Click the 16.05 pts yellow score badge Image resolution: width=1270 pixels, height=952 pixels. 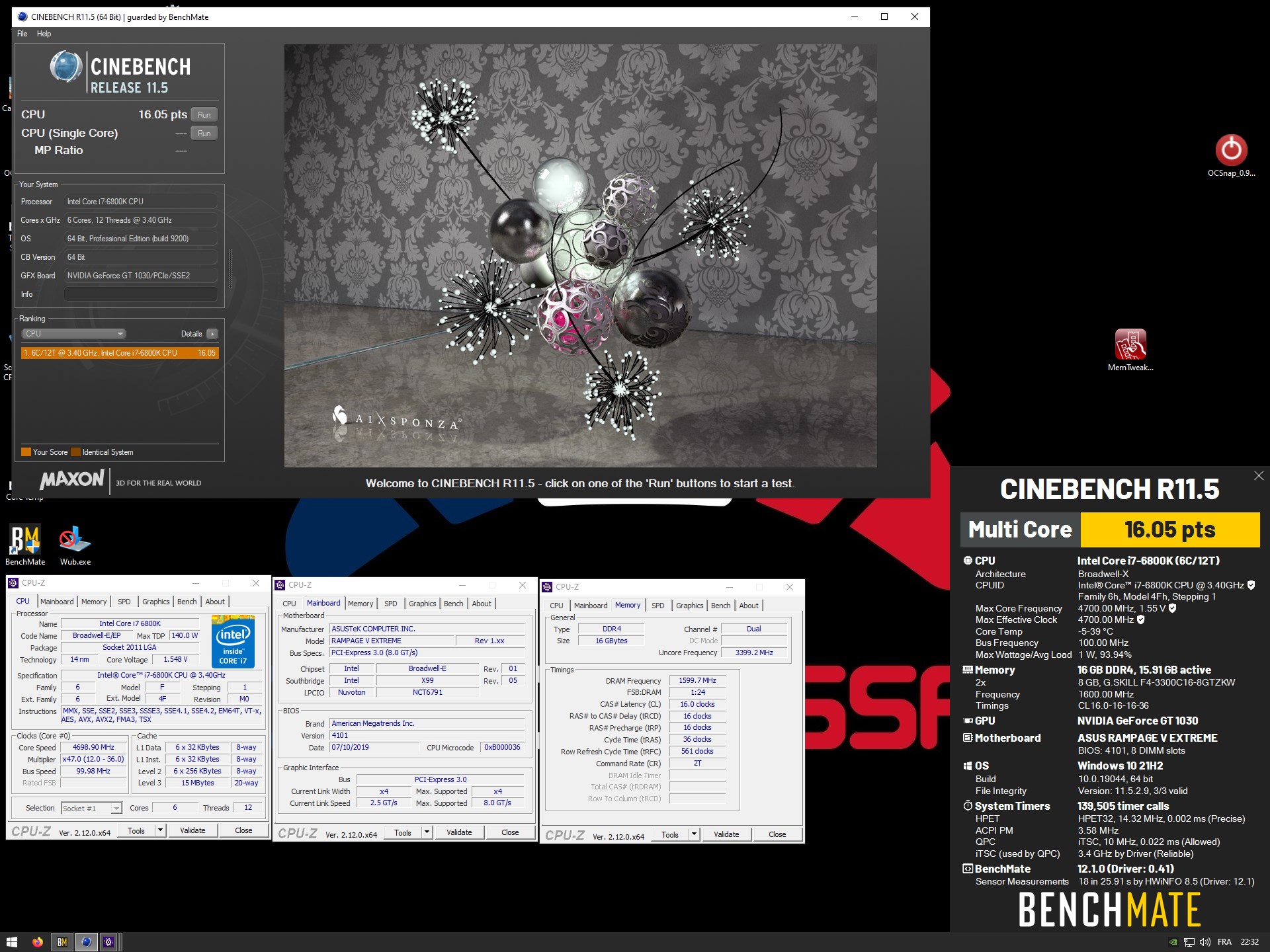1170,530
